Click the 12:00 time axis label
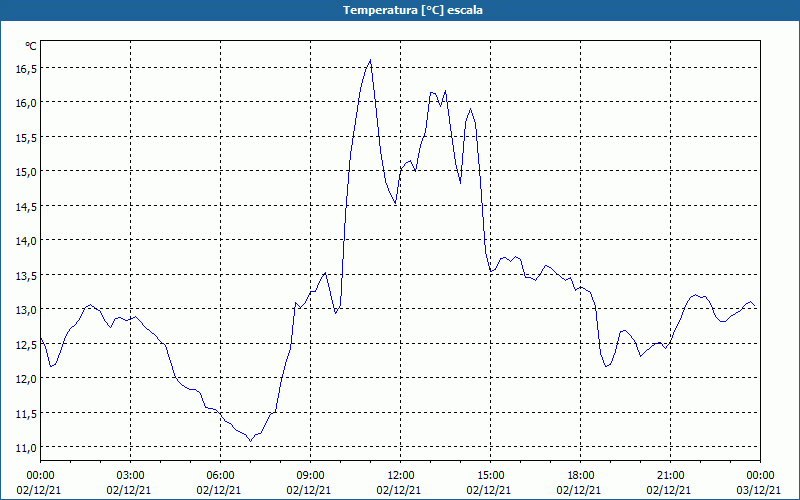This screenshot has width=800, height=500. point(401,476)
